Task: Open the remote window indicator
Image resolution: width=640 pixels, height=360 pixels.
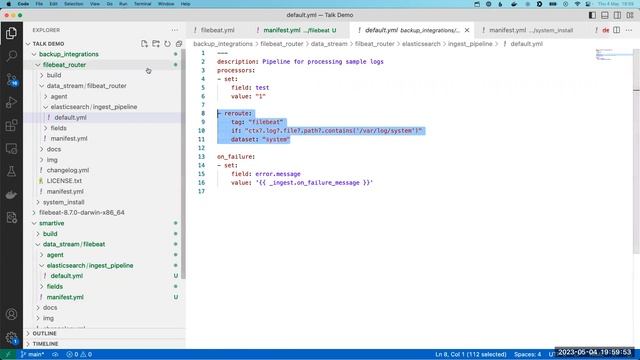Action: 8,354
